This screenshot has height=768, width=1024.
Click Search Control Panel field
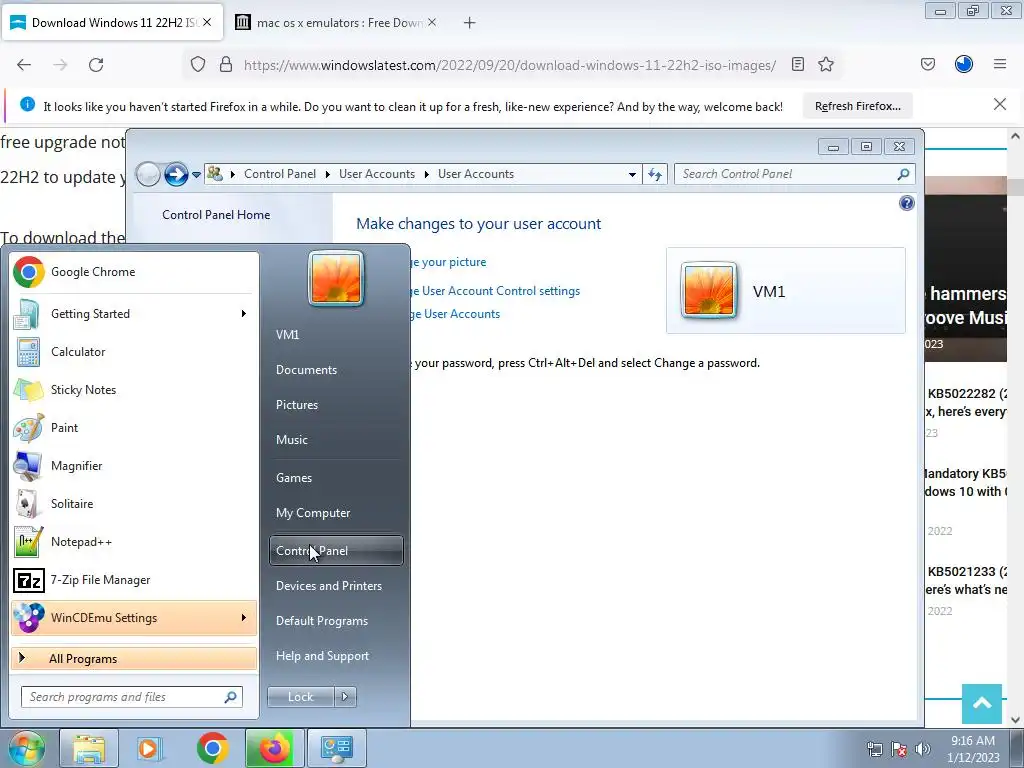[x=794, y=174]
